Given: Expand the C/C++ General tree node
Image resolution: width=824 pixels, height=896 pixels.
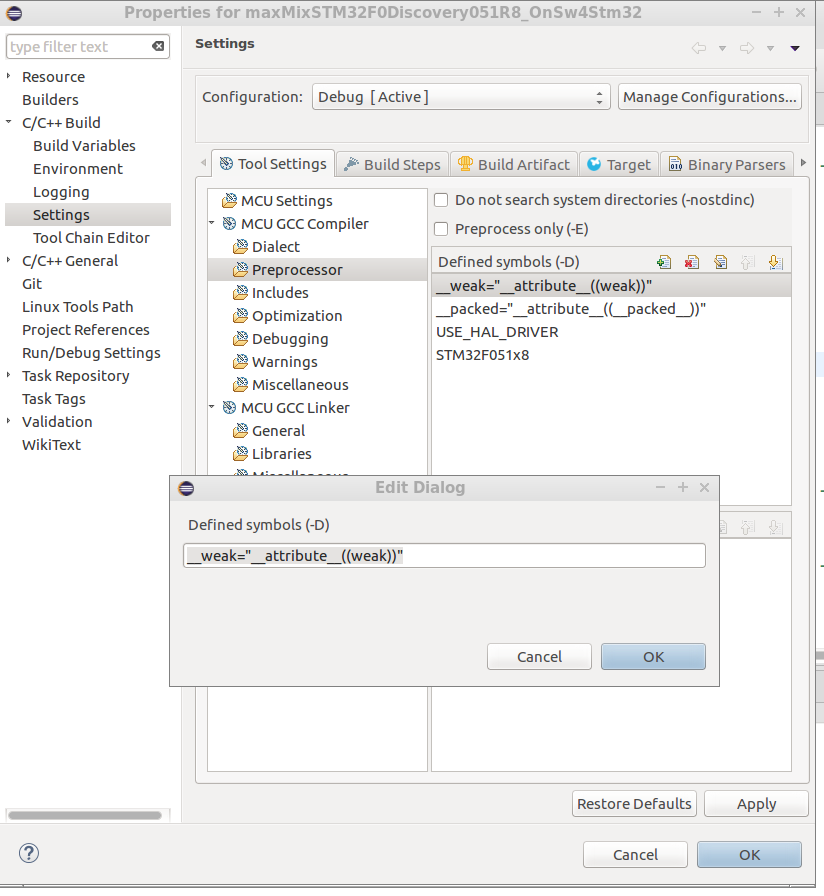Looking at the screenshot, I should tap(10, 261).
